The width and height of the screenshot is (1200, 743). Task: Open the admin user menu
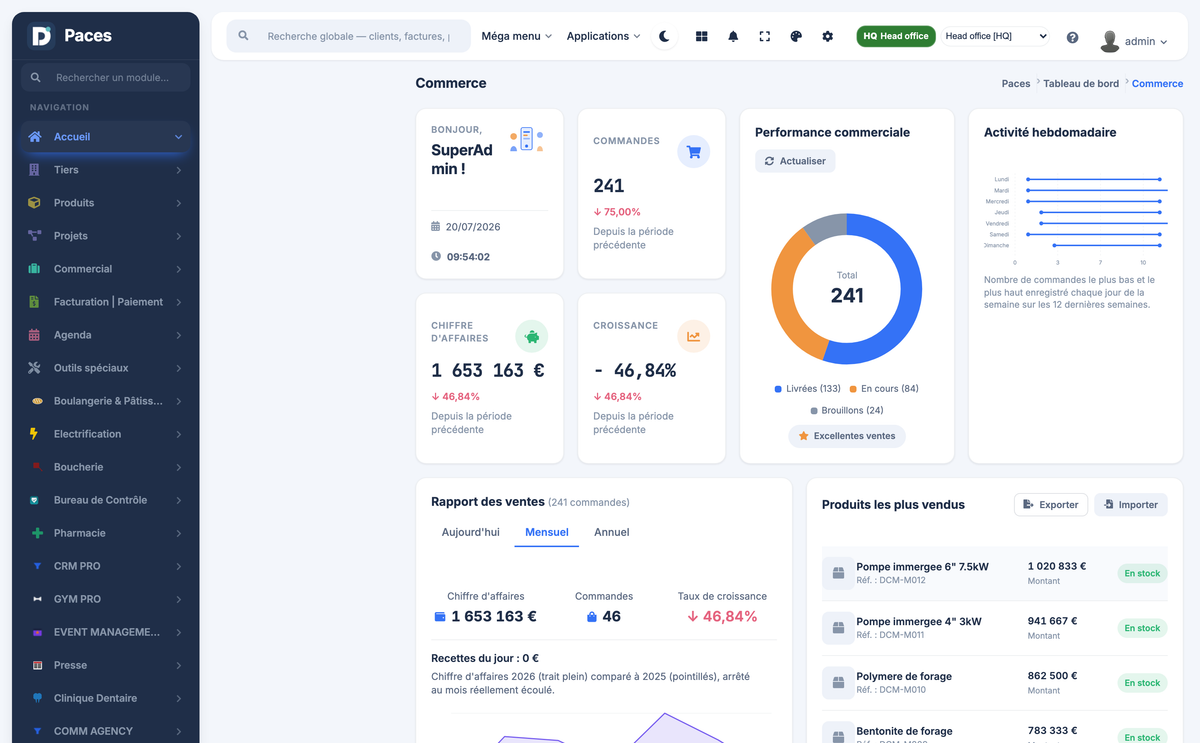coord(1134,41)
